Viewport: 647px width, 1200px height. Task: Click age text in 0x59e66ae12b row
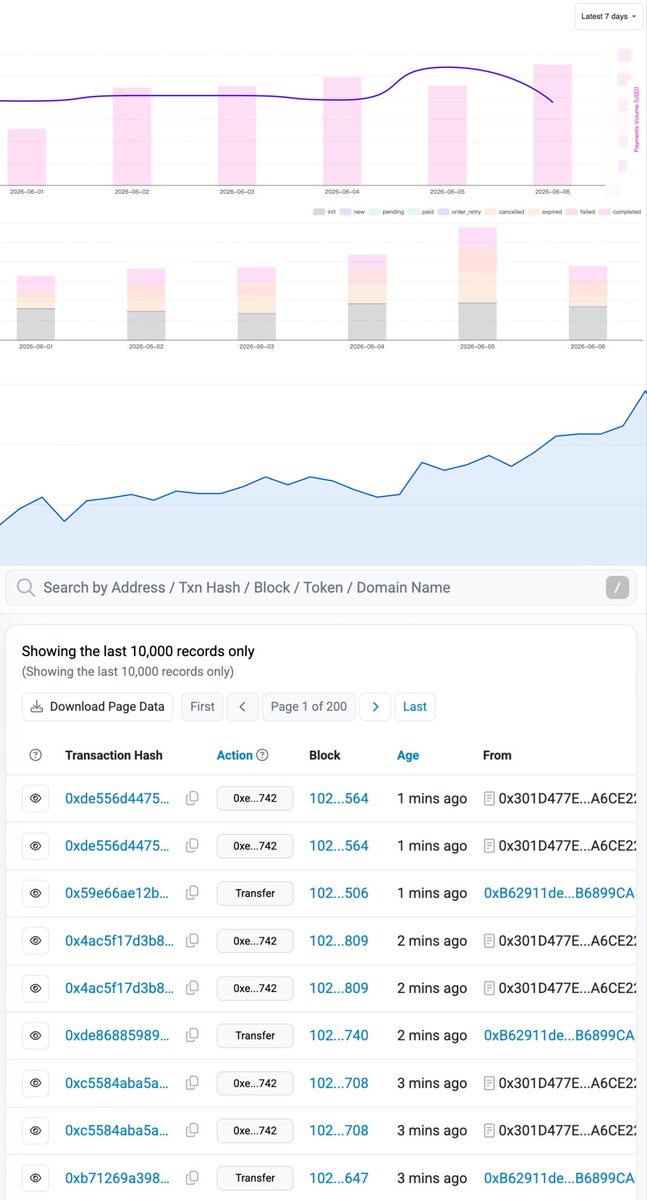tap(432, 893)
